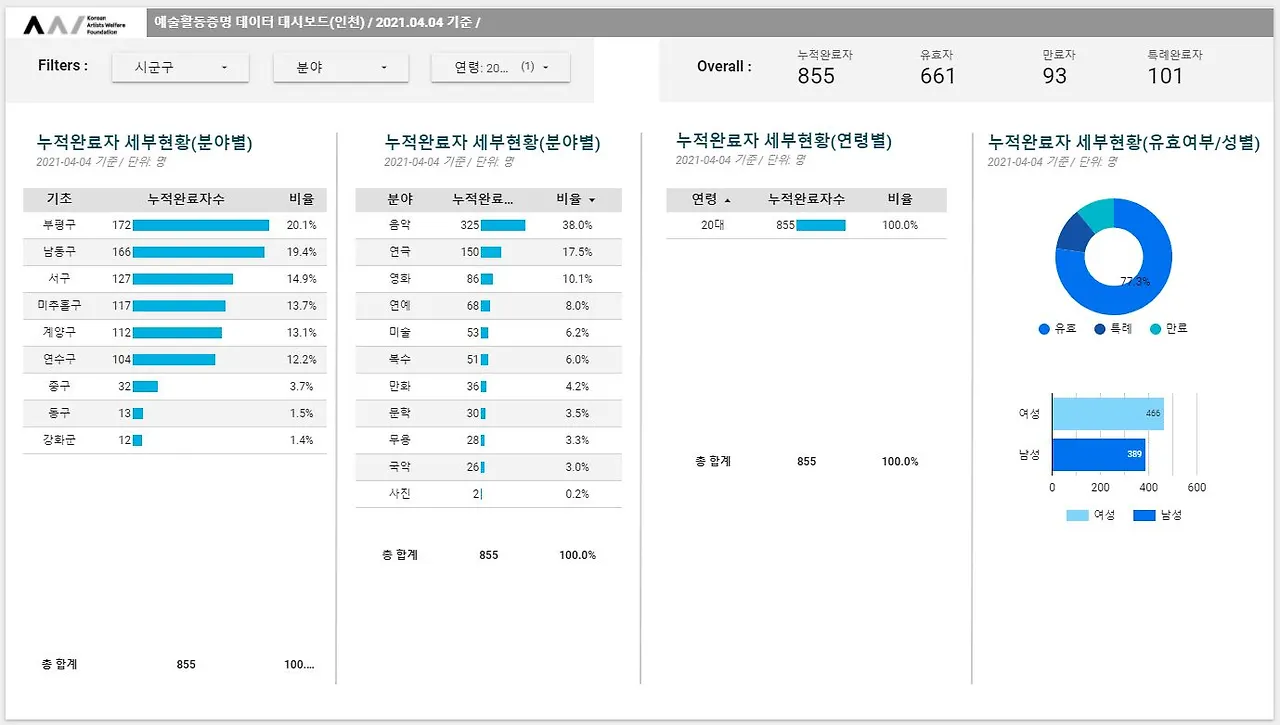The image size is (1280, 725).
Task: Click the Filters label
Action: tap(63, 66)
